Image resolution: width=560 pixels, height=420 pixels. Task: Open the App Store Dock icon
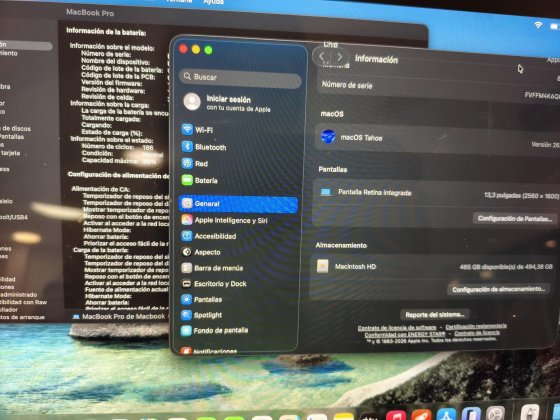pos(446,415)
